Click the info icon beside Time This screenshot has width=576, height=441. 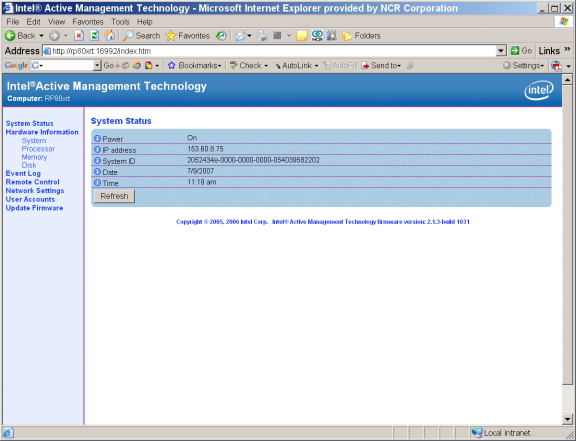click(x=97, y=183)
